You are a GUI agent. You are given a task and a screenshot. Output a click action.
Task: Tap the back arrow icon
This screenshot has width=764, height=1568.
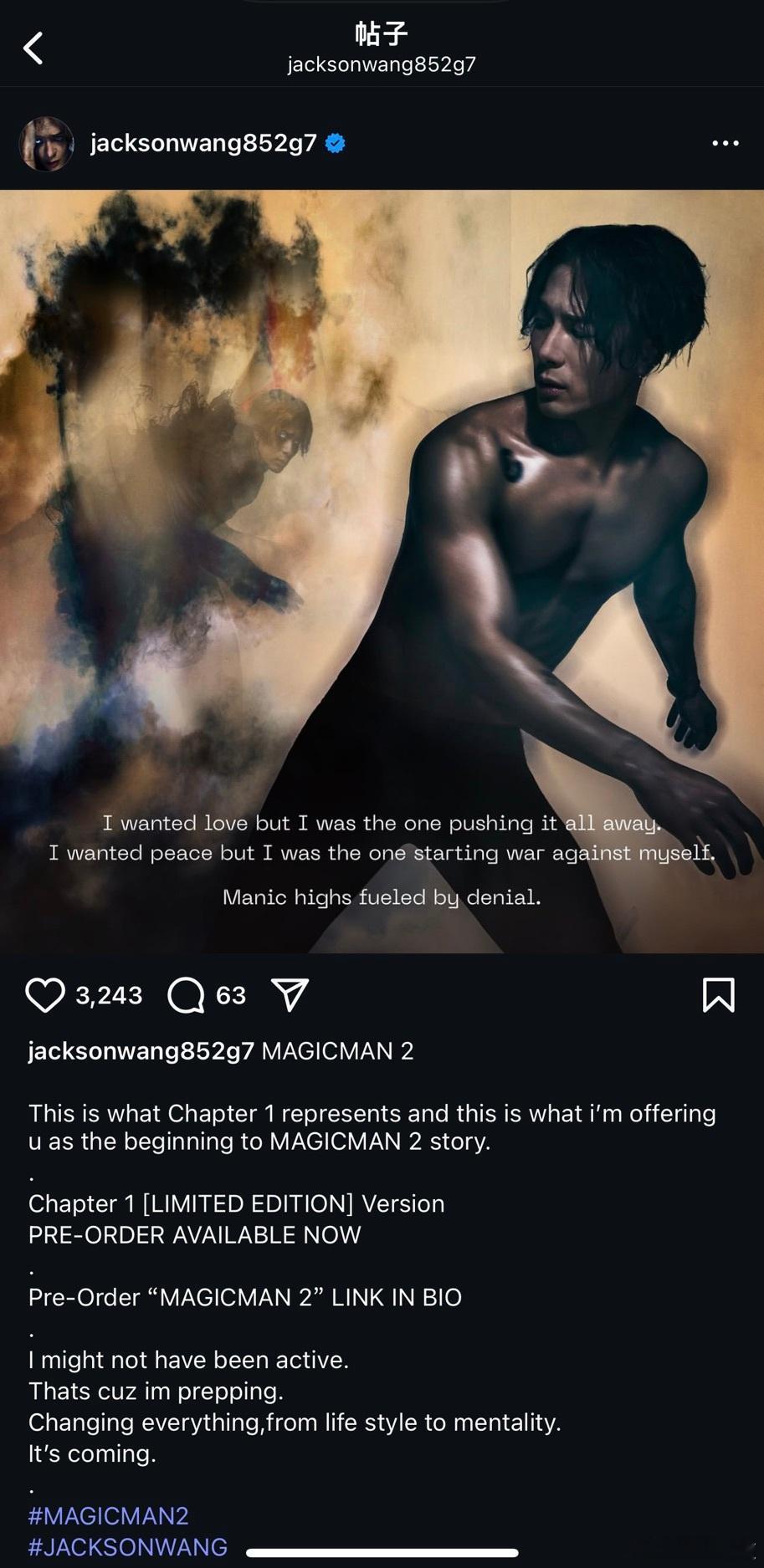(x=33, y=49)
